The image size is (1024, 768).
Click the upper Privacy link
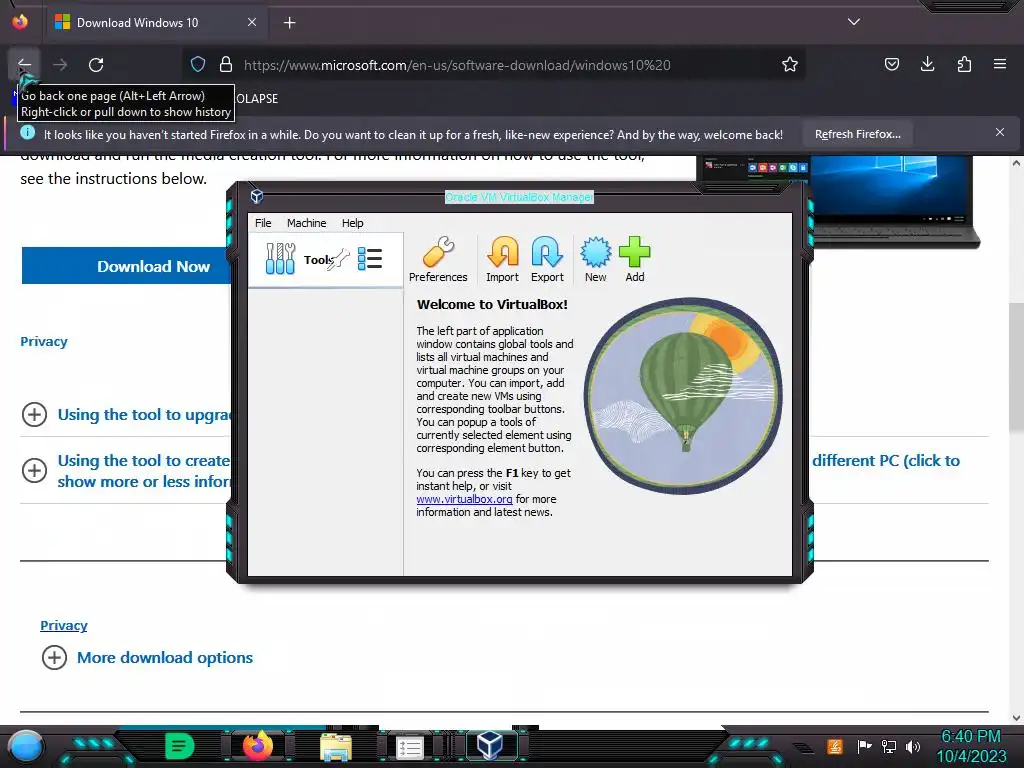click(44, 342)
